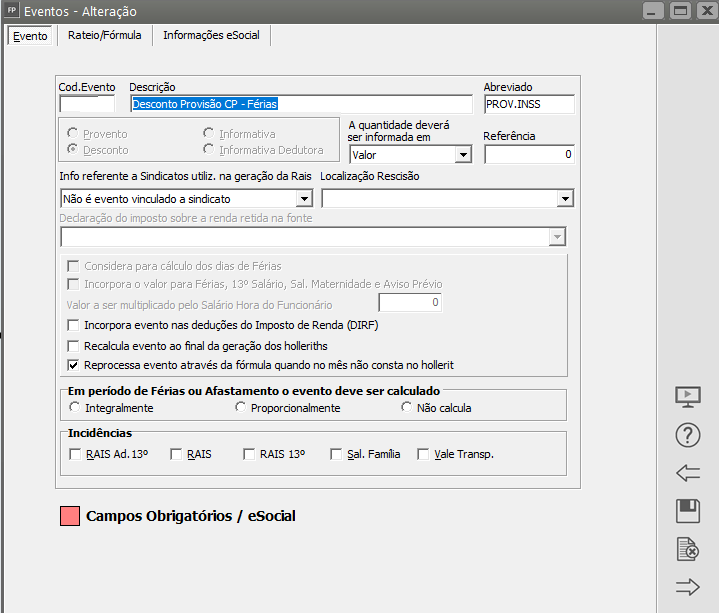Go to previous record with left arrow
Viewport: 719px width, 613px height.
687,473
